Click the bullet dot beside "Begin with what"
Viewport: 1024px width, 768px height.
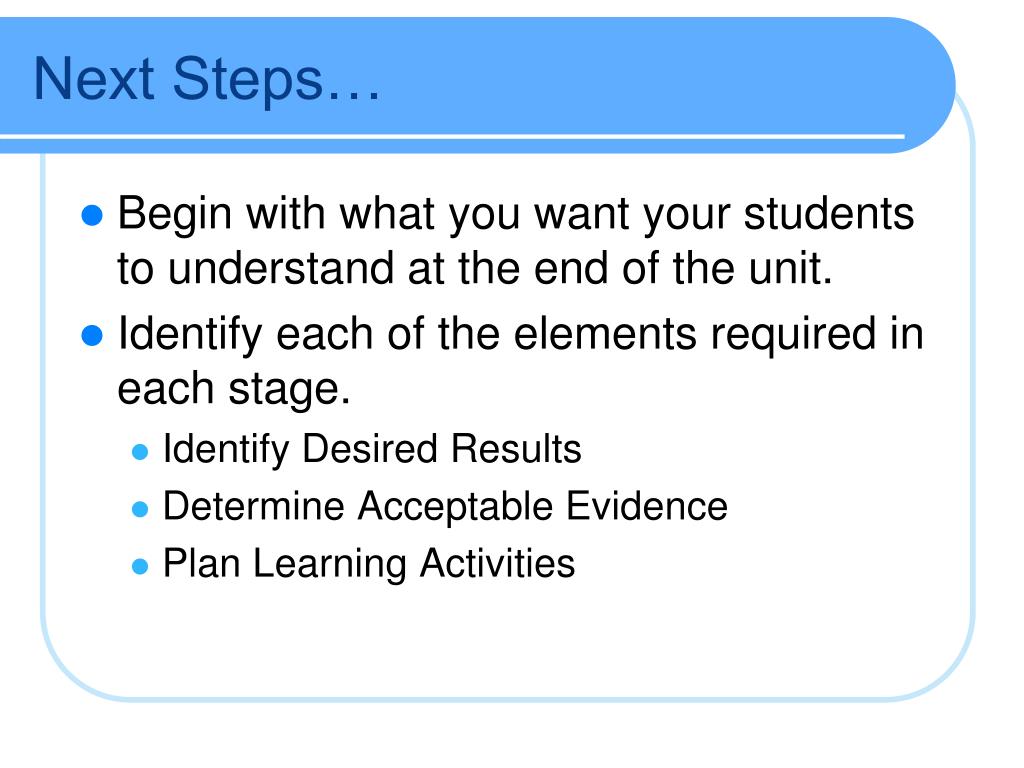click(92, 215)
